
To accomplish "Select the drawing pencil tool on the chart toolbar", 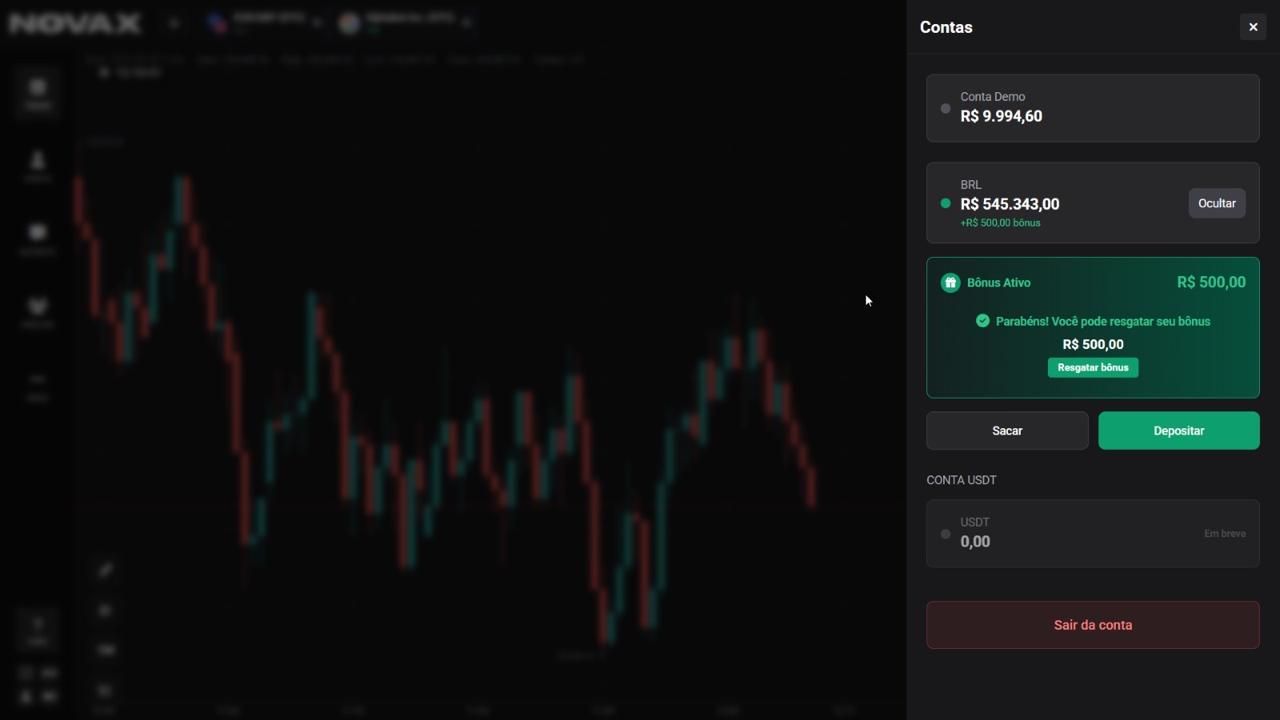I will tap(104, 570).
